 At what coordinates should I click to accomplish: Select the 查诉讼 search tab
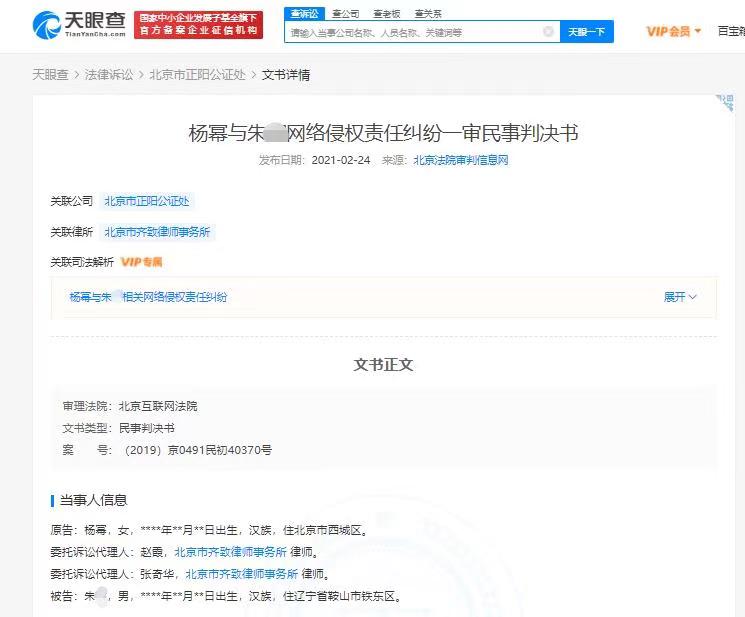click(304, 14)
